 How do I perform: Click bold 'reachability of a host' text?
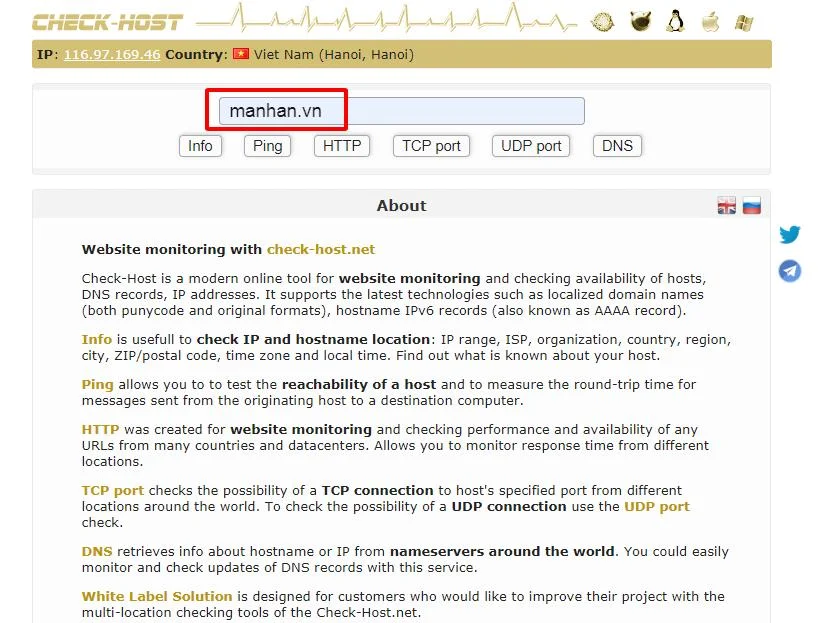pyautogui.click(x=359, y=385)
